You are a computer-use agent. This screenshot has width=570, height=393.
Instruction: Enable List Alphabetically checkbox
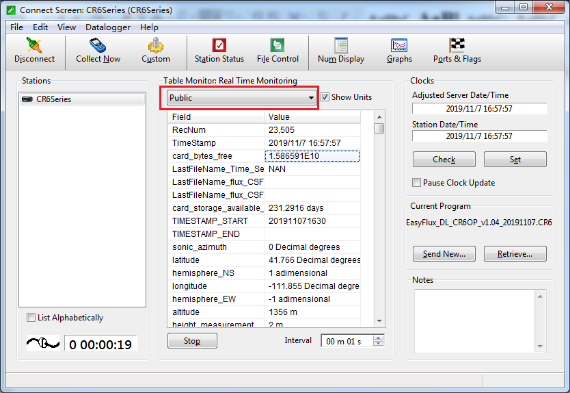[x=31, y=317]
